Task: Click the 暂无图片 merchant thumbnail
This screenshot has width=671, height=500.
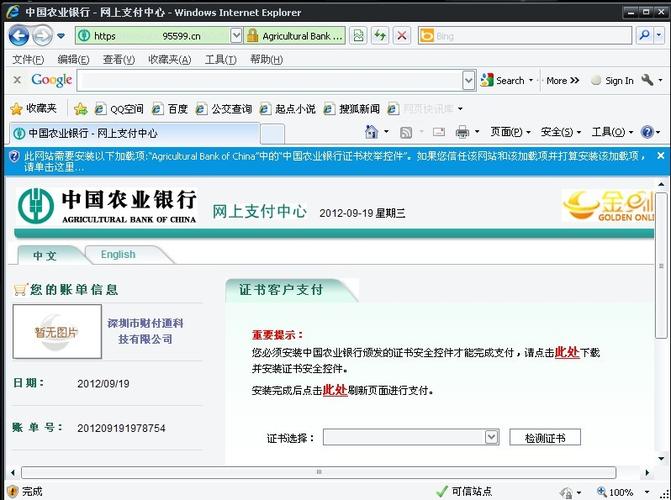Action: [x=57, y=332]
